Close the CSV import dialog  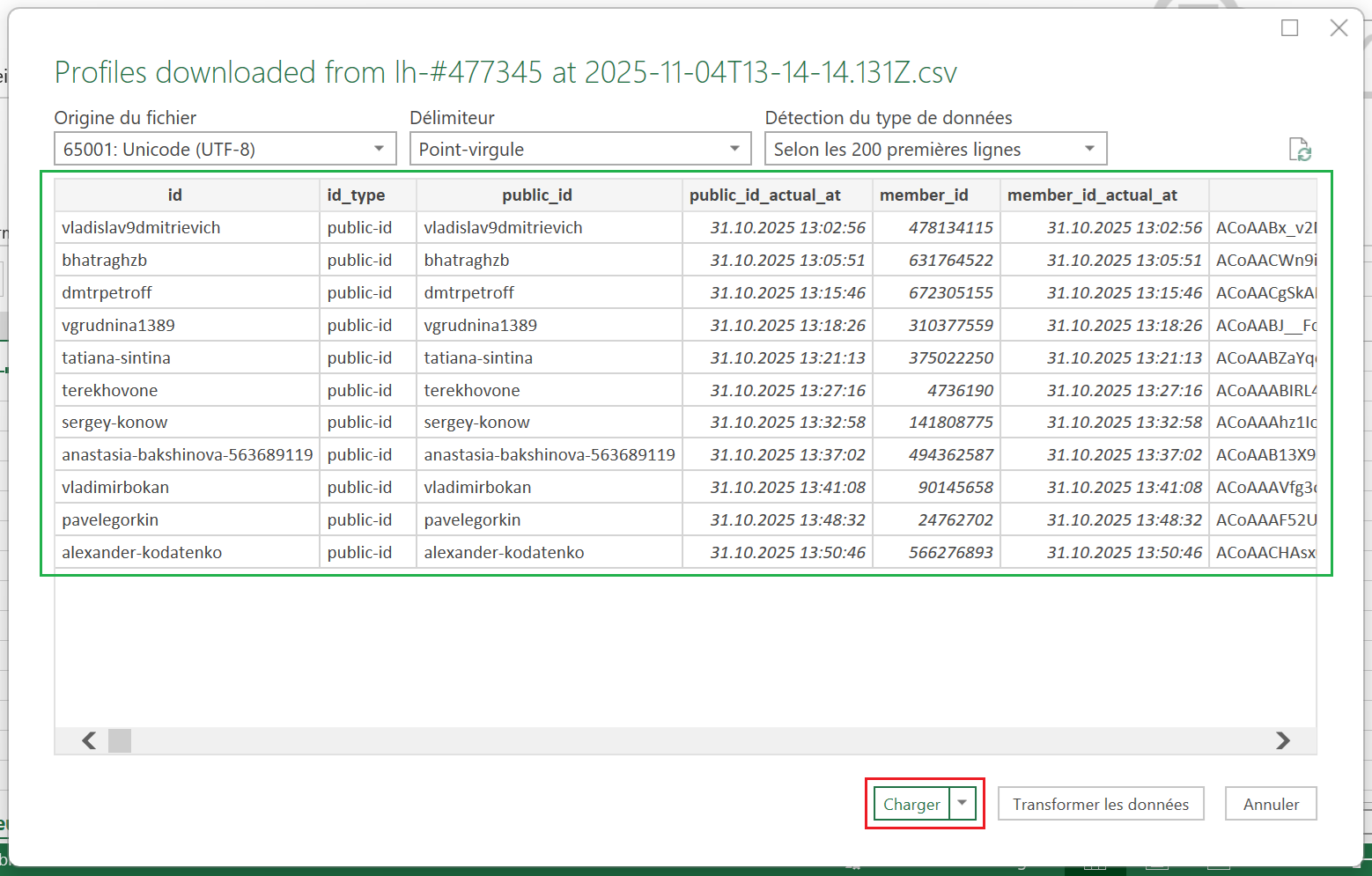(x=1339, y=28)
